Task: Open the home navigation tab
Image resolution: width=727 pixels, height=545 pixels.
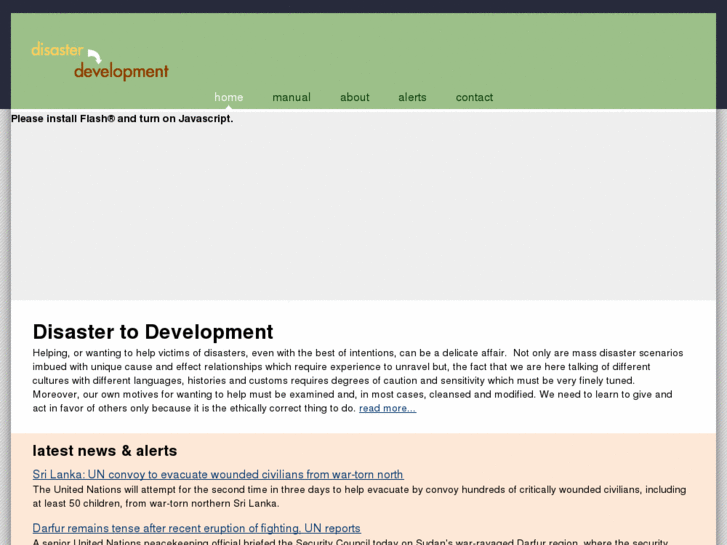Action: point(229,97)
